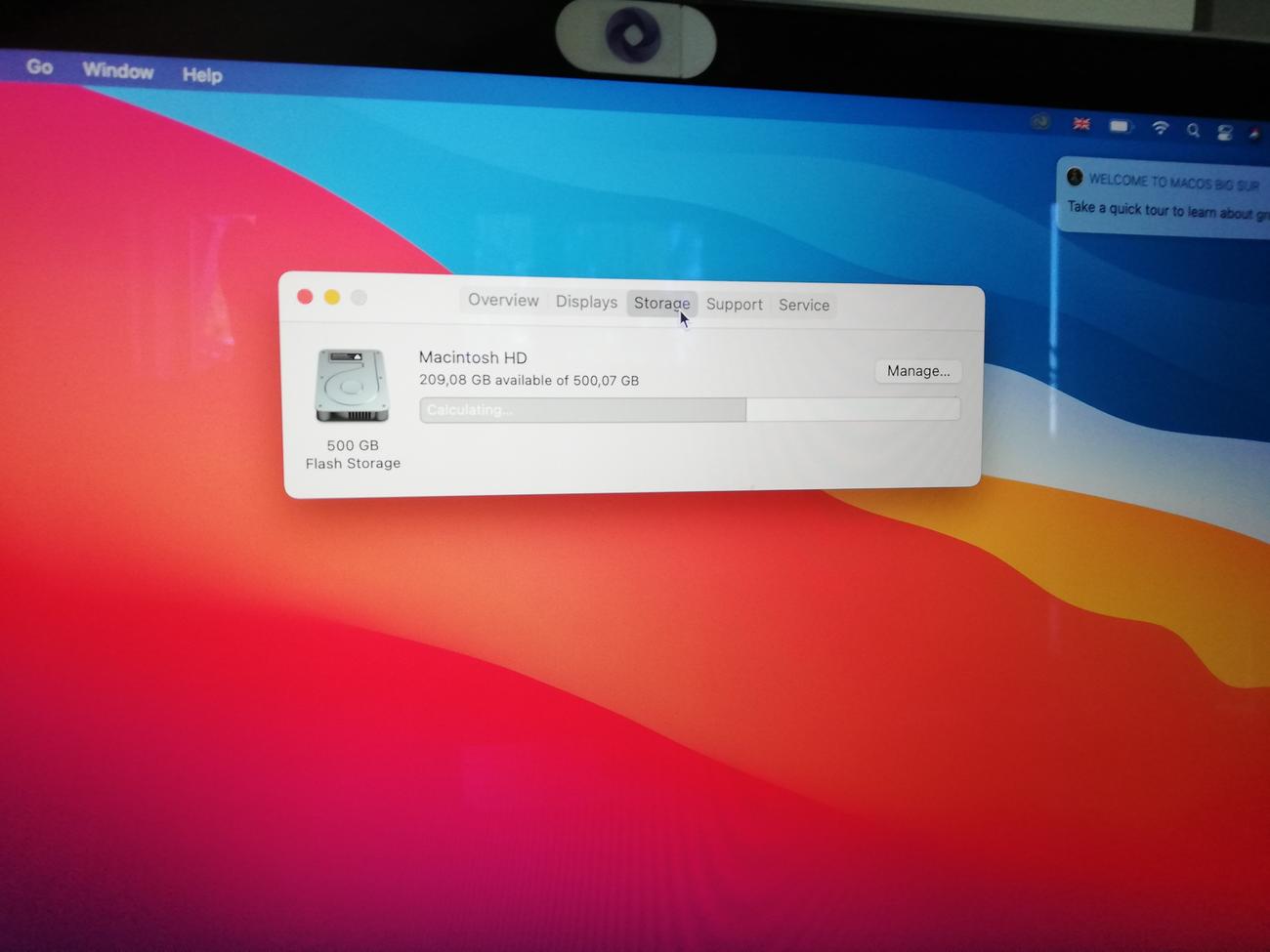Click the notification's round avatar icon
This screenshot has height=952, width=1270.
(x=1075, y=177)
